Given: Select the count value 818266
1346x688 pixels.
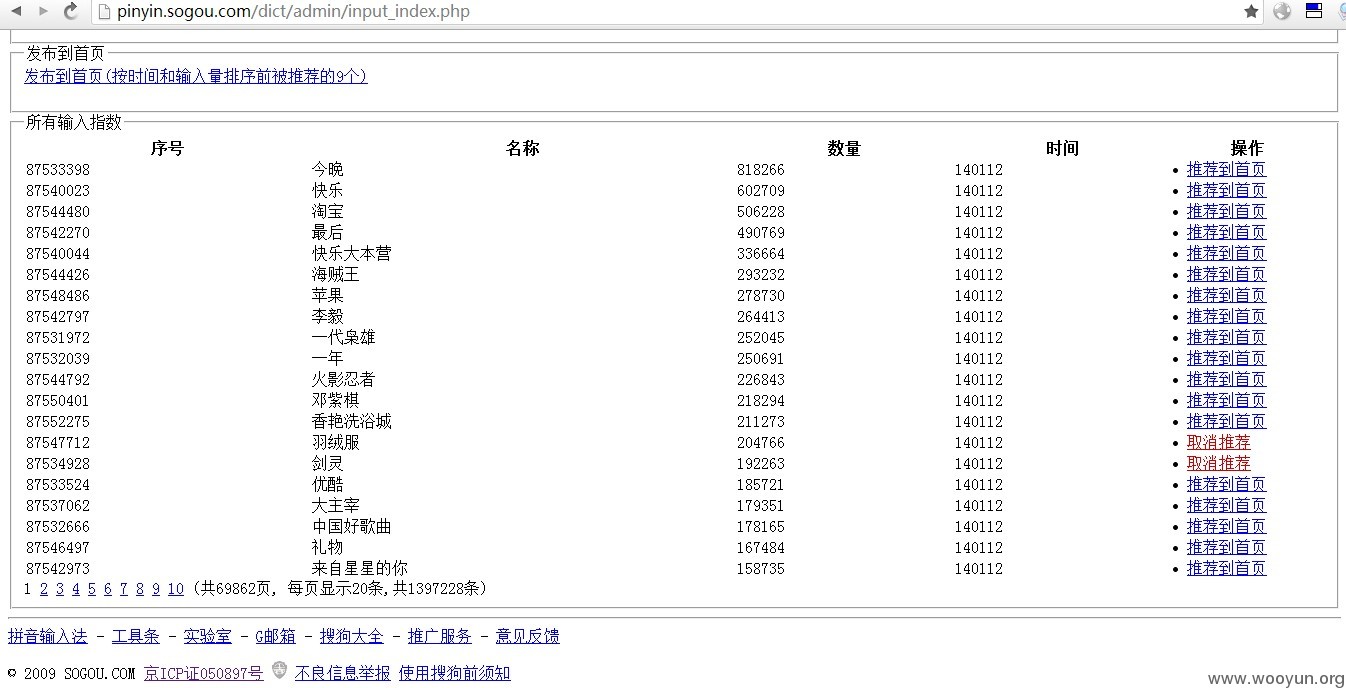Looking at the screenshot, I should pos(761,170).
